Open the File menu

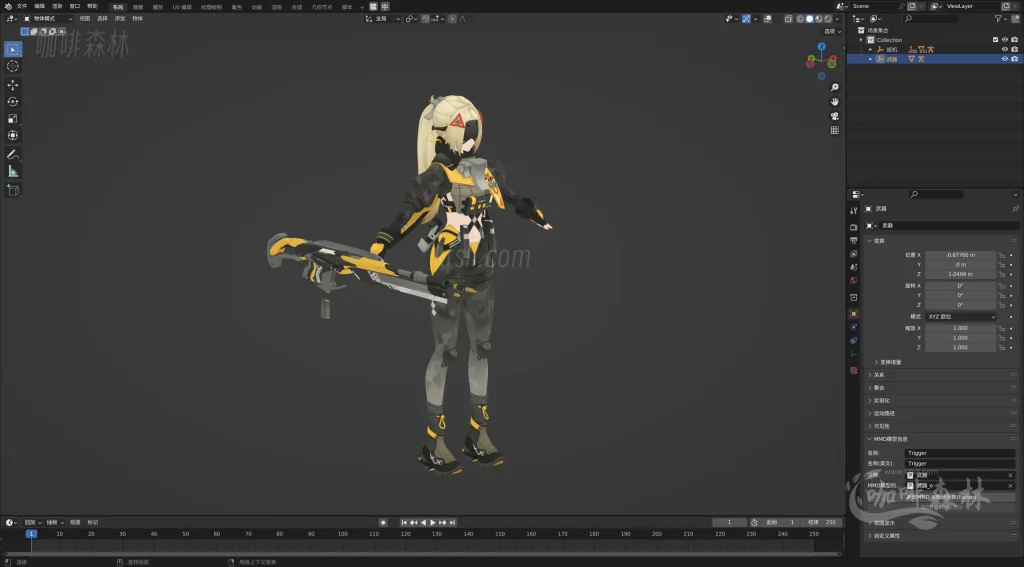tap(22, 7)
